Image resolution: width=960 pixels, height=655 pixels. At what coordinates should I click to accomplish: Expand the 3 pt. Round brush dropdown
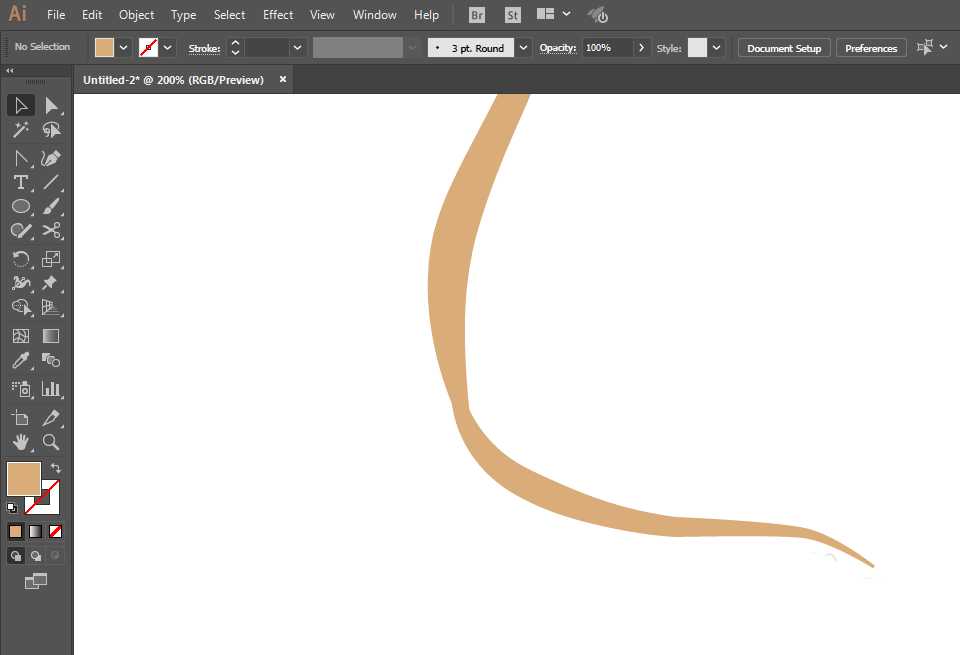click(x=522, y=48)
